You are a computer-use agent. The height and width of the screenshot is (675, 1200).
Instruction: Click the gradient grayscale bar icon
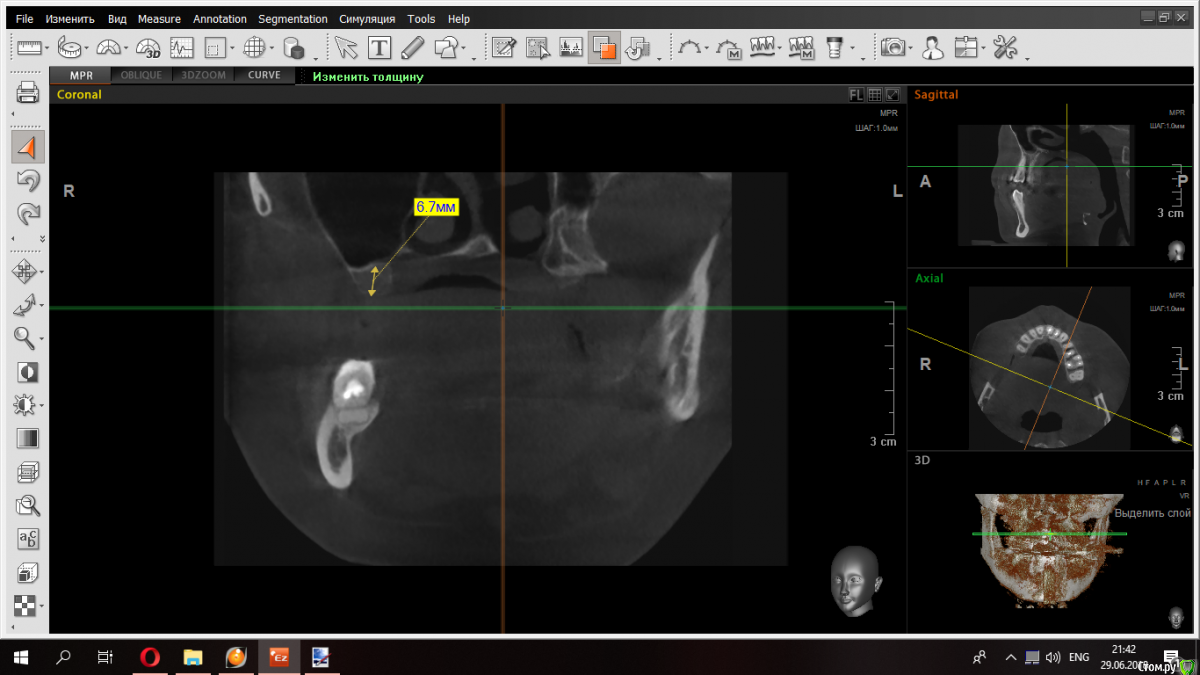point(28,438)
